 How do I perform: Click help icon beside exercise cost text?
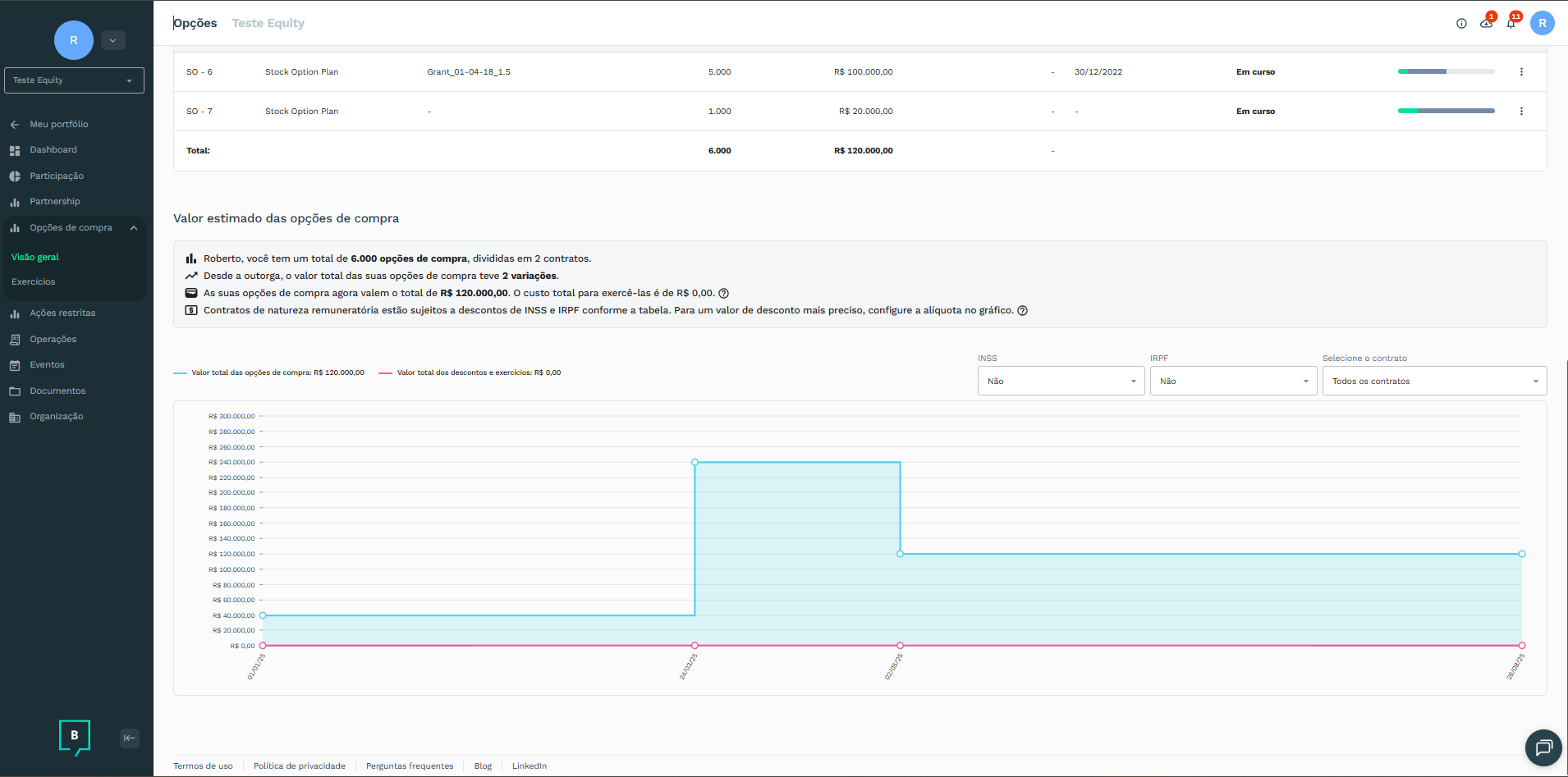(723, 294)
